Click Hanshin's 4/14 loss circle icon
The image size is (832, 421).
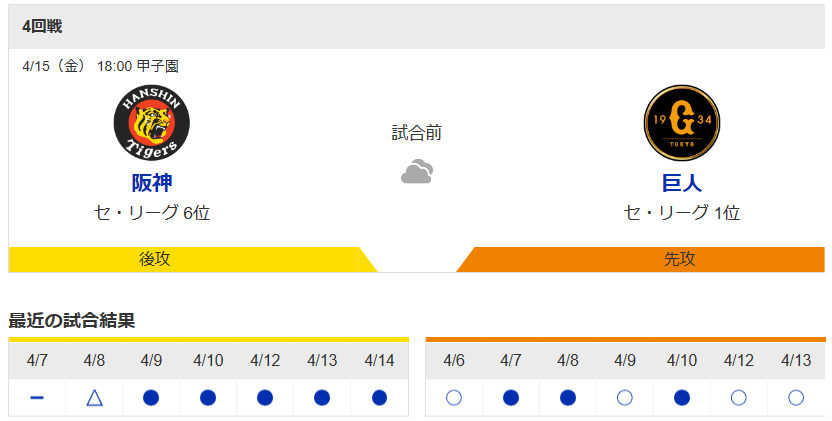coord(379,398)
